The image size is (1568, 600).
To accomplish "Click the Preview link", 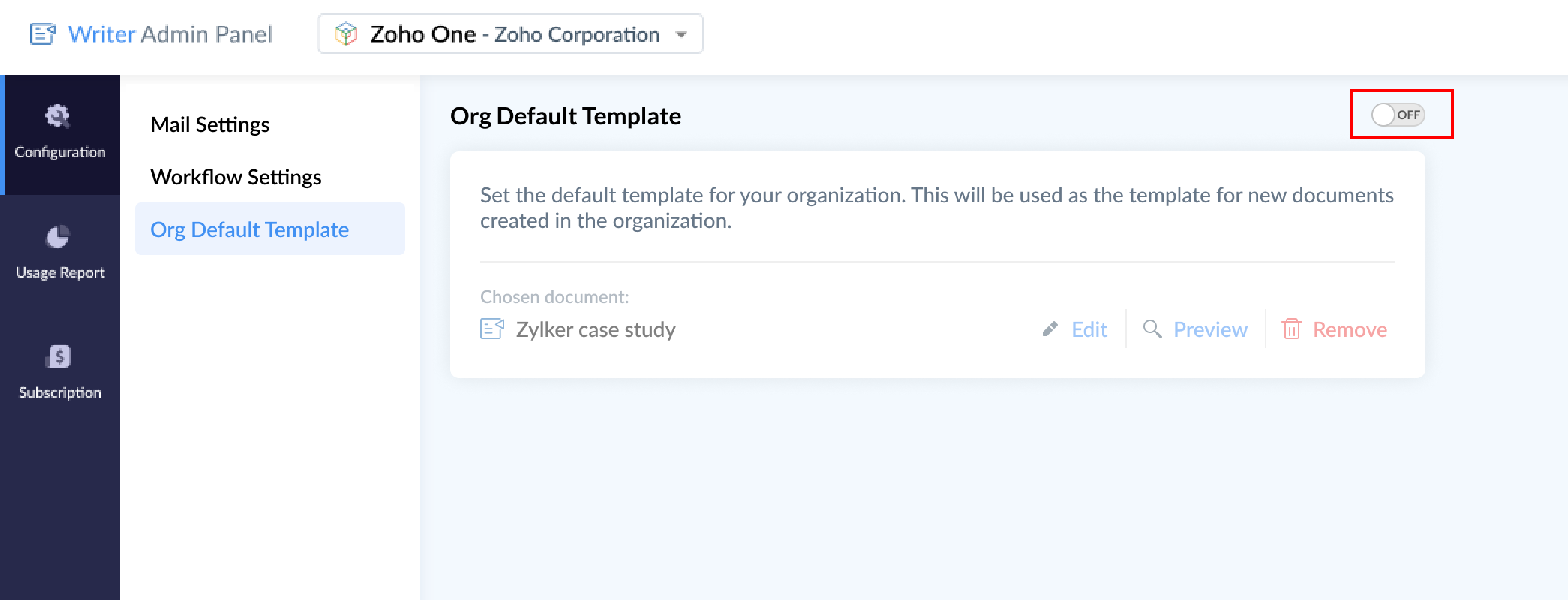I will point(1210,329).
